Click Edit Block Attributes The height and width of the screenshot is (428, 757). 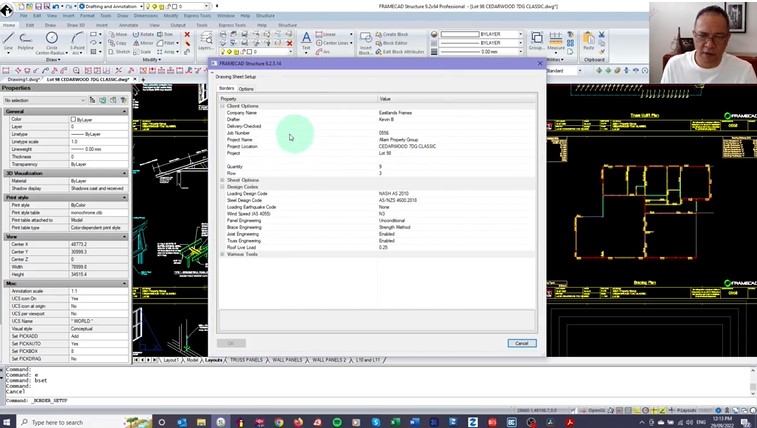(x=400, y=52)
